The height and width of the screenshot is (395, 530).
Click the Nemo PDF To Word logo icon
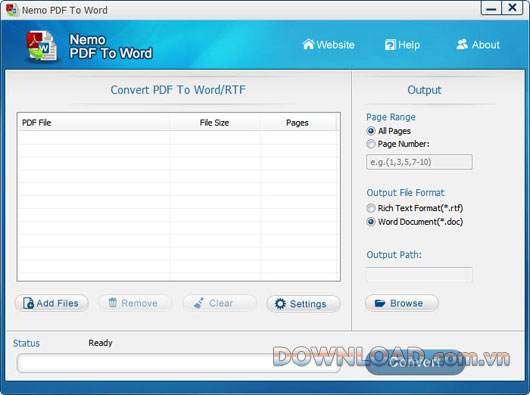tap(42, 46)
